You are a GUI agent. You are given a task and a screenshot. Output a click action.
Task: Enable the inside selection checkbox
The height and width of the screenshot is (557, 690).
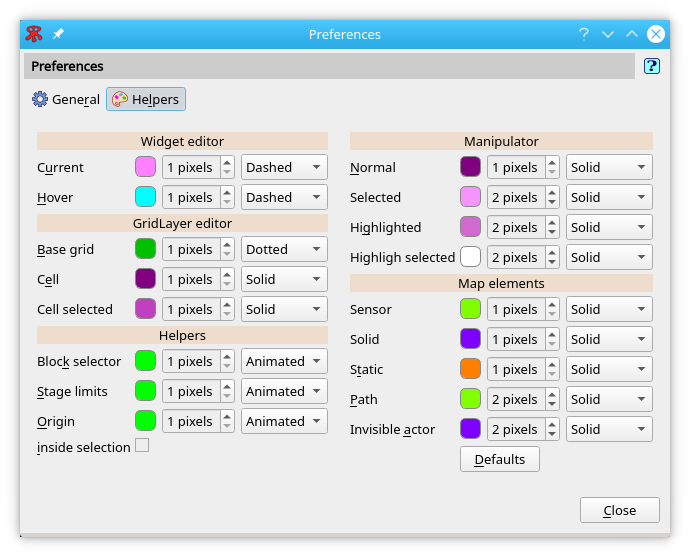point(142,446)
